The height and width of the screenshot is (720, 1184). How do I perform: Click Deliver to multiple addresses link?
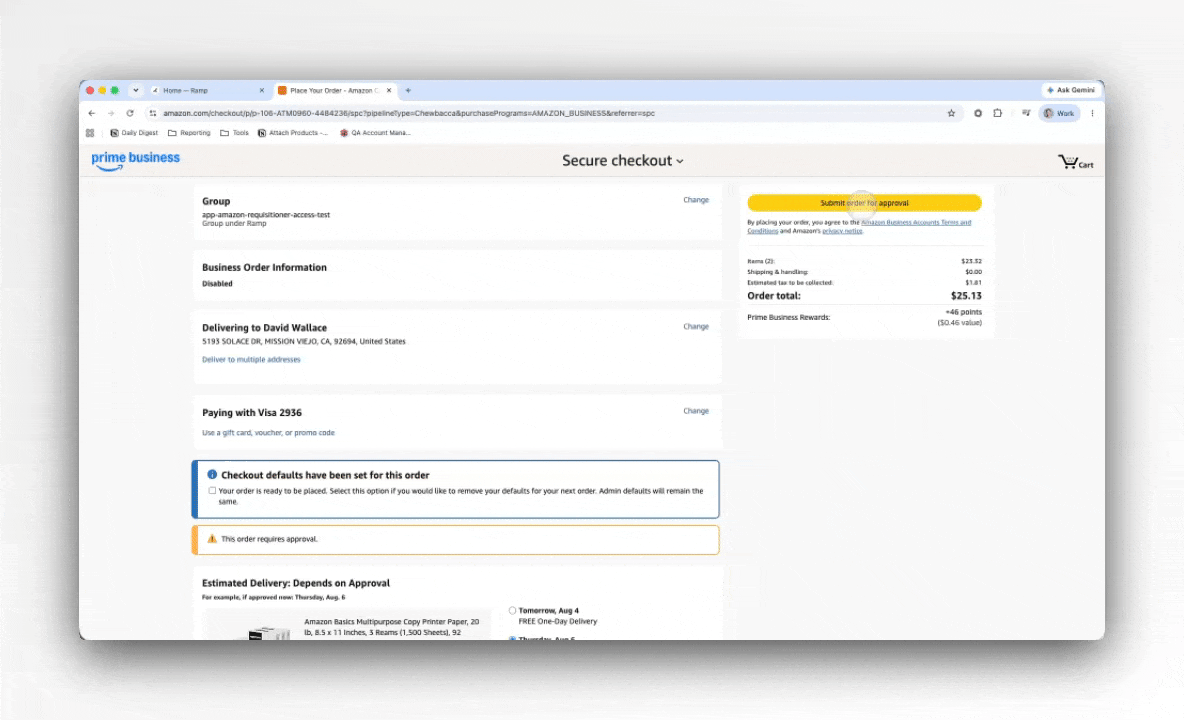(251, 360)
